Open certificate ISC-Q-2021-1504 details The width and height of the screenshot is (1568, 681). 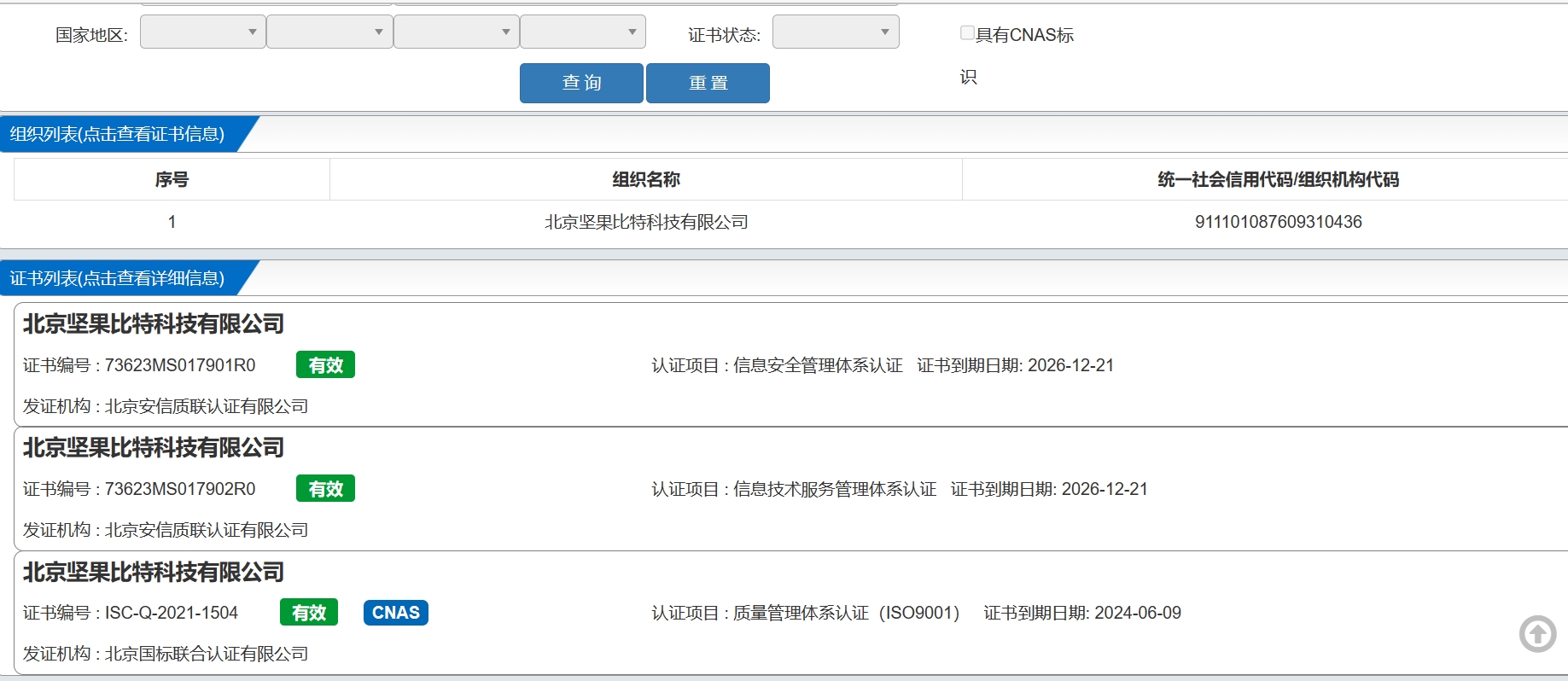coord(172,613)
